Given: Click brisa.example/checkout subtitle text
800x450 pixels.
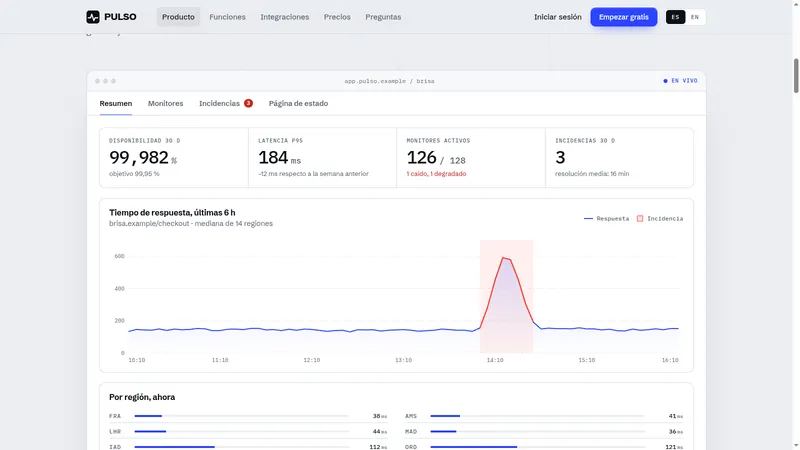Looking at the screenshot, I should click(191, 223).
